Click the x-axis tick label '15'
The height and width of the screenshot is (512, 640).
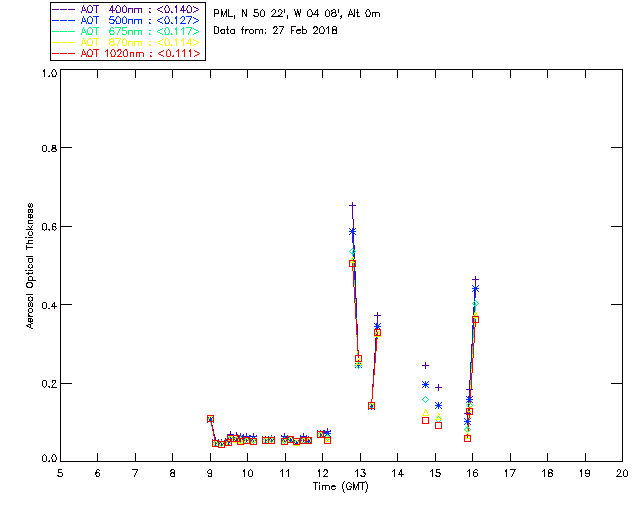point(435,473)
